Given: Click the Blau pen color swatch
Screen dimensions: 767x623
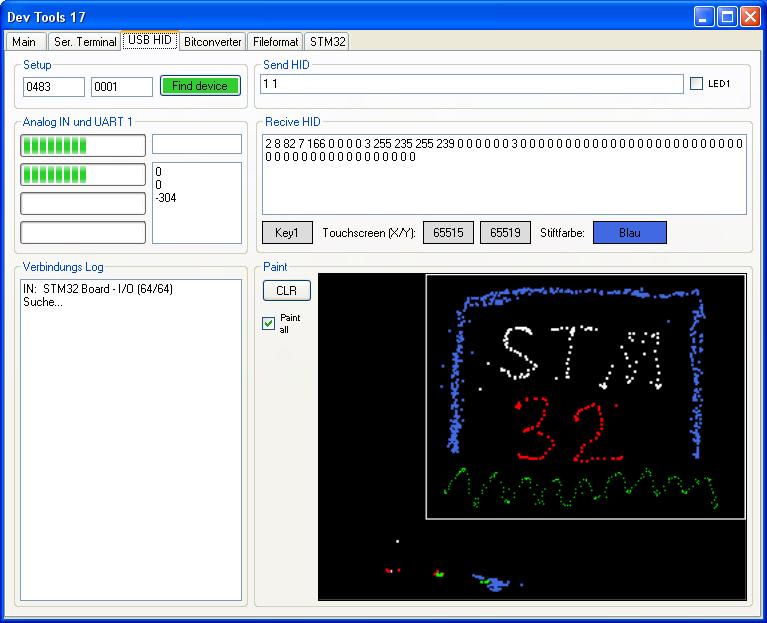Looking at the screenshot, I should [629, 232].
